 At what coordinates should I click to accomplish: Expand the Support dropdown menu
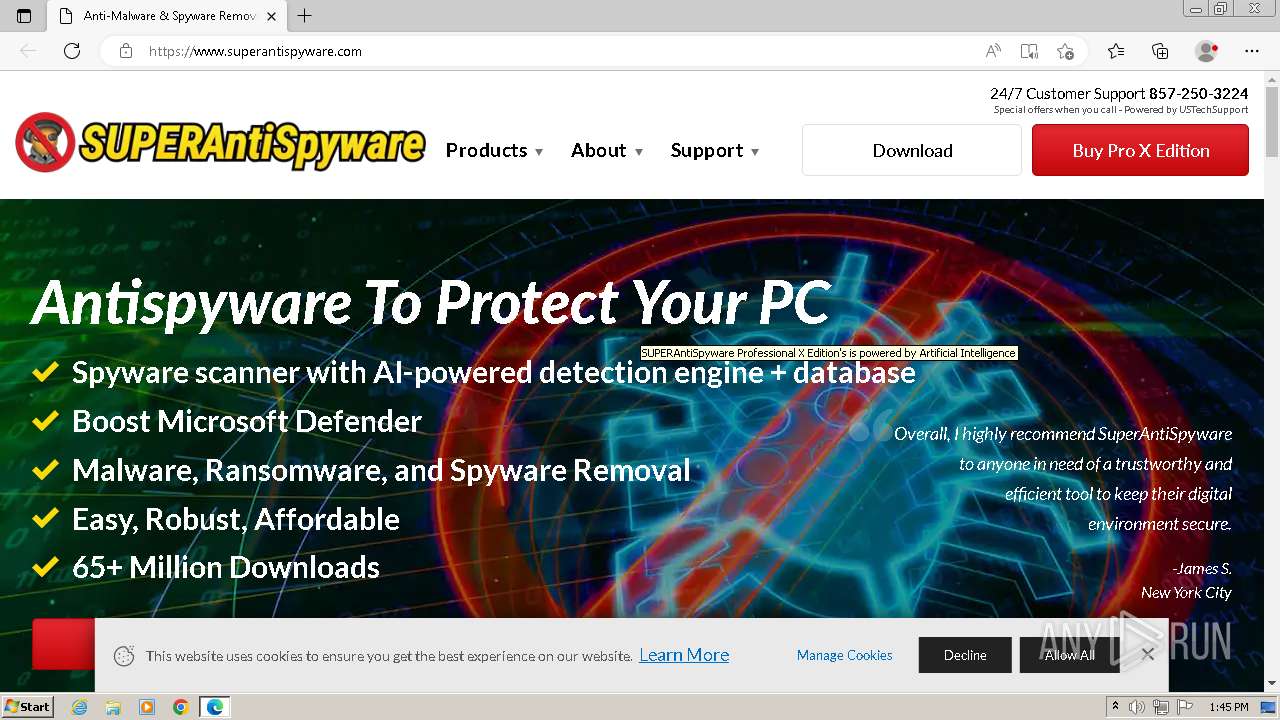tap(715, 150)
